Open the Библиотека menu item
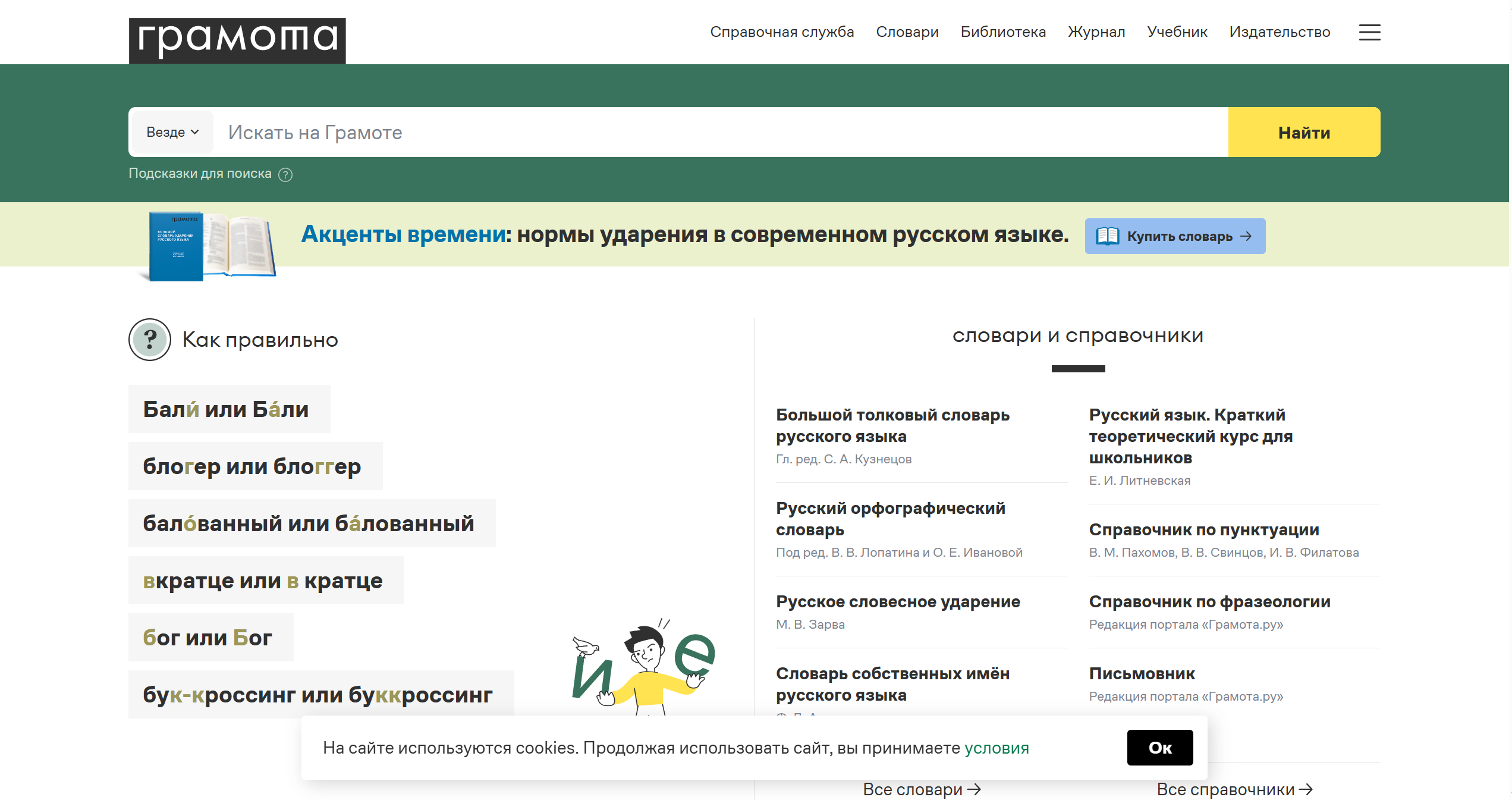The width and height of the screenshot is (1512, 800). point(1004,32)
